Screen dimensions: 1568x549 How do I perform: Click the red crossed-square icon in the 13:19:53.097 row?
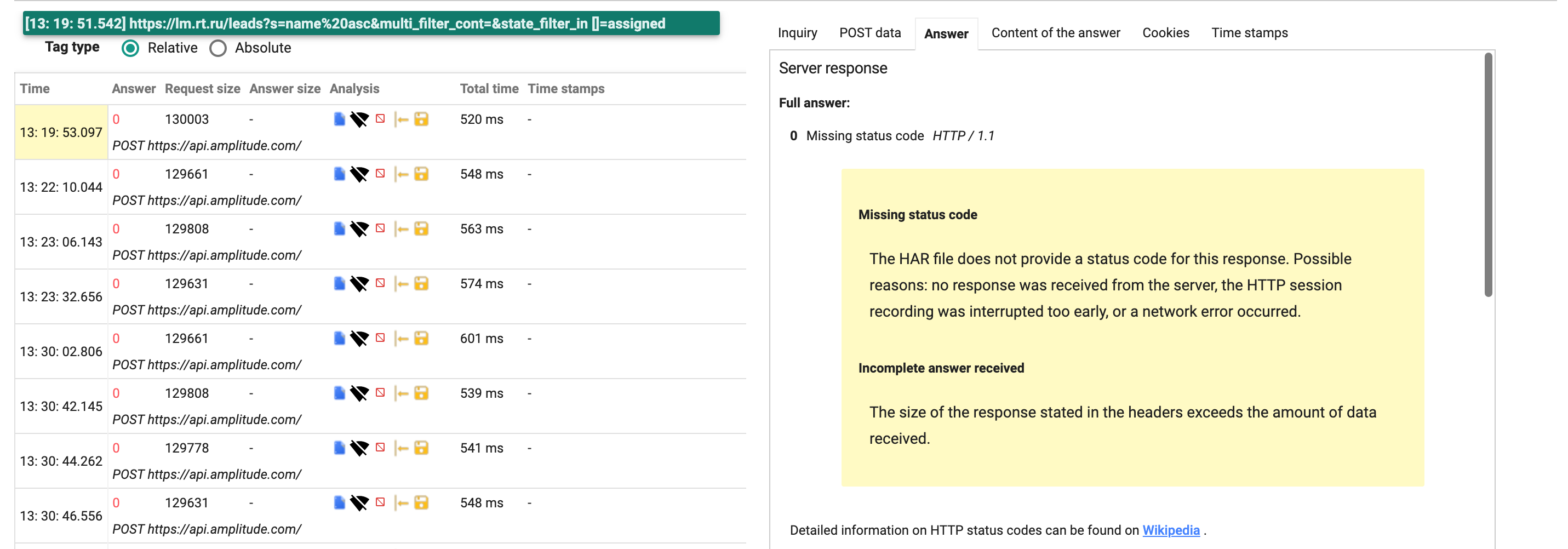(380, 119)
